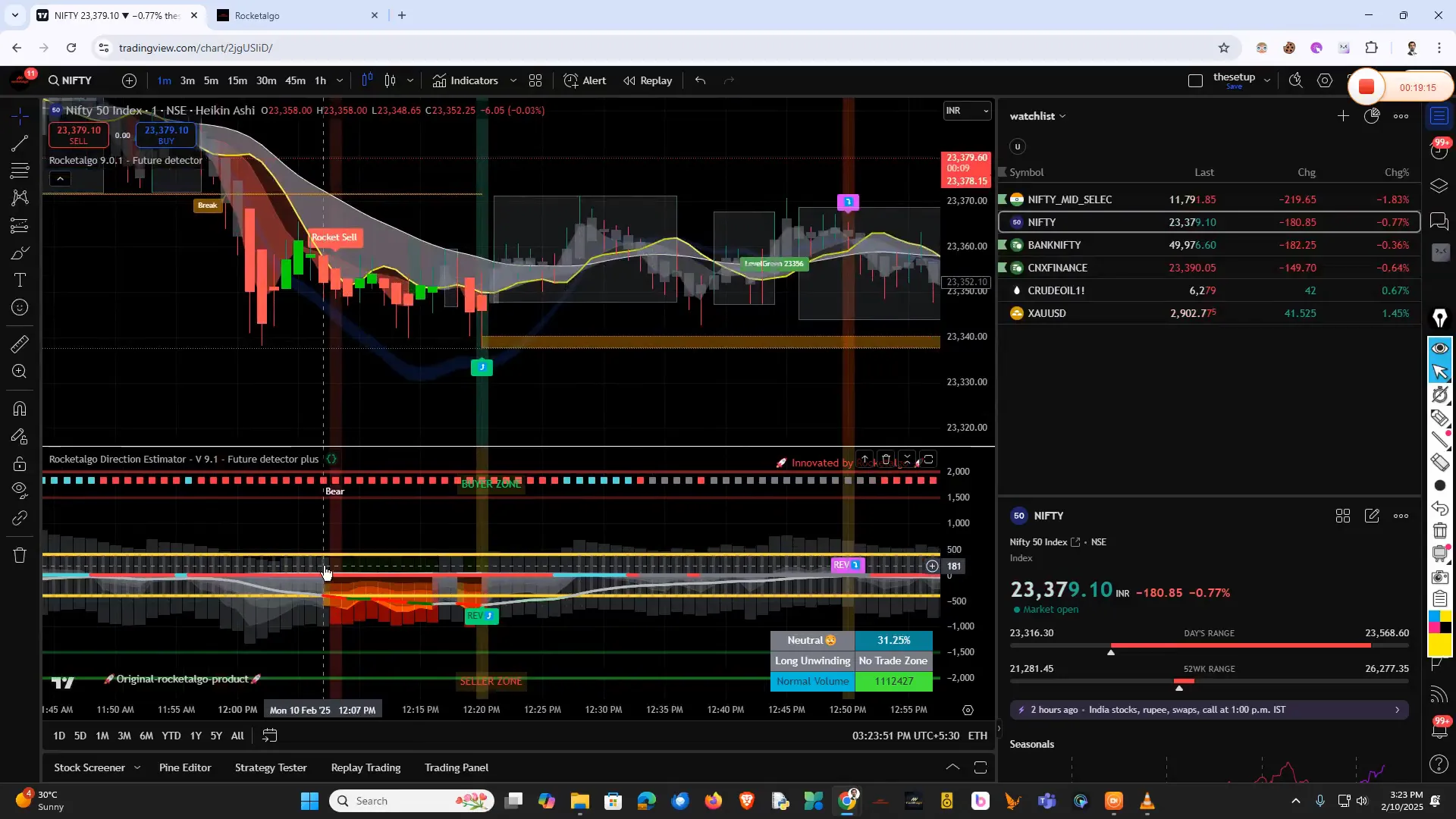Expand the timeframe dropdown chevron next to 1h
The height and width of the screenshot is (819, 1456).
(339, 80)
